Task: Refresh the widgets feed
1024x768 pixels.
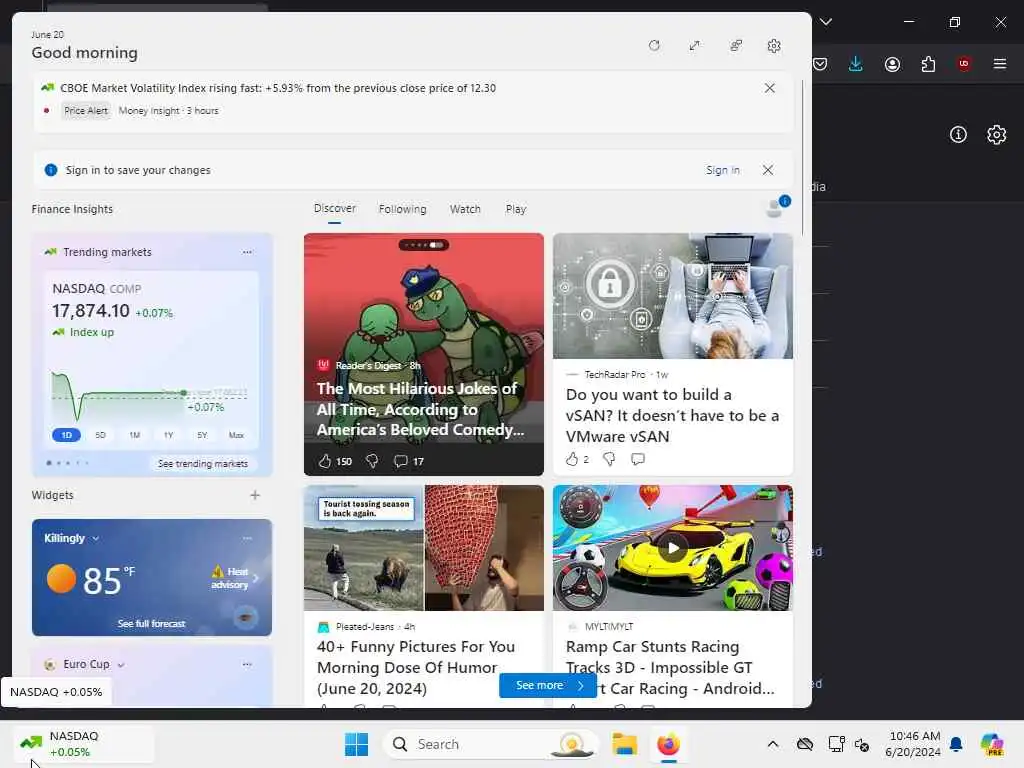Action: [654, 46]
